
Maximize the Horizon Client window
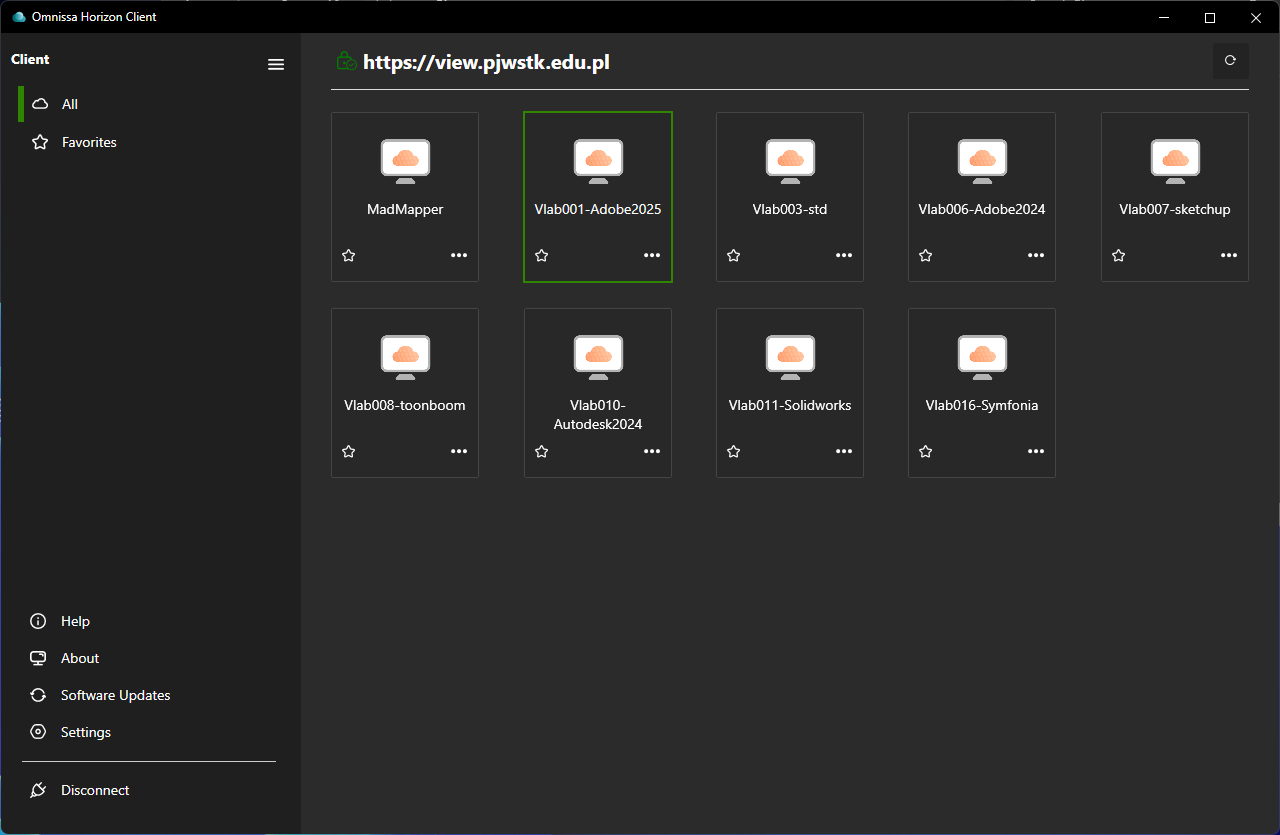click(x=1210, y=17)
